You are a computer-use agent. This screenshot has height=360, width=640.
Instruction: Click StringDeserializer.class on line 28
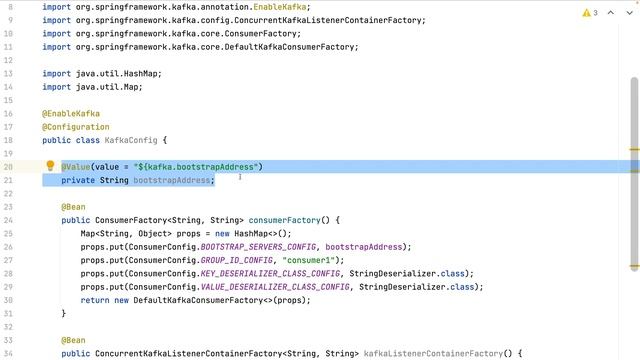pos(407,273)
